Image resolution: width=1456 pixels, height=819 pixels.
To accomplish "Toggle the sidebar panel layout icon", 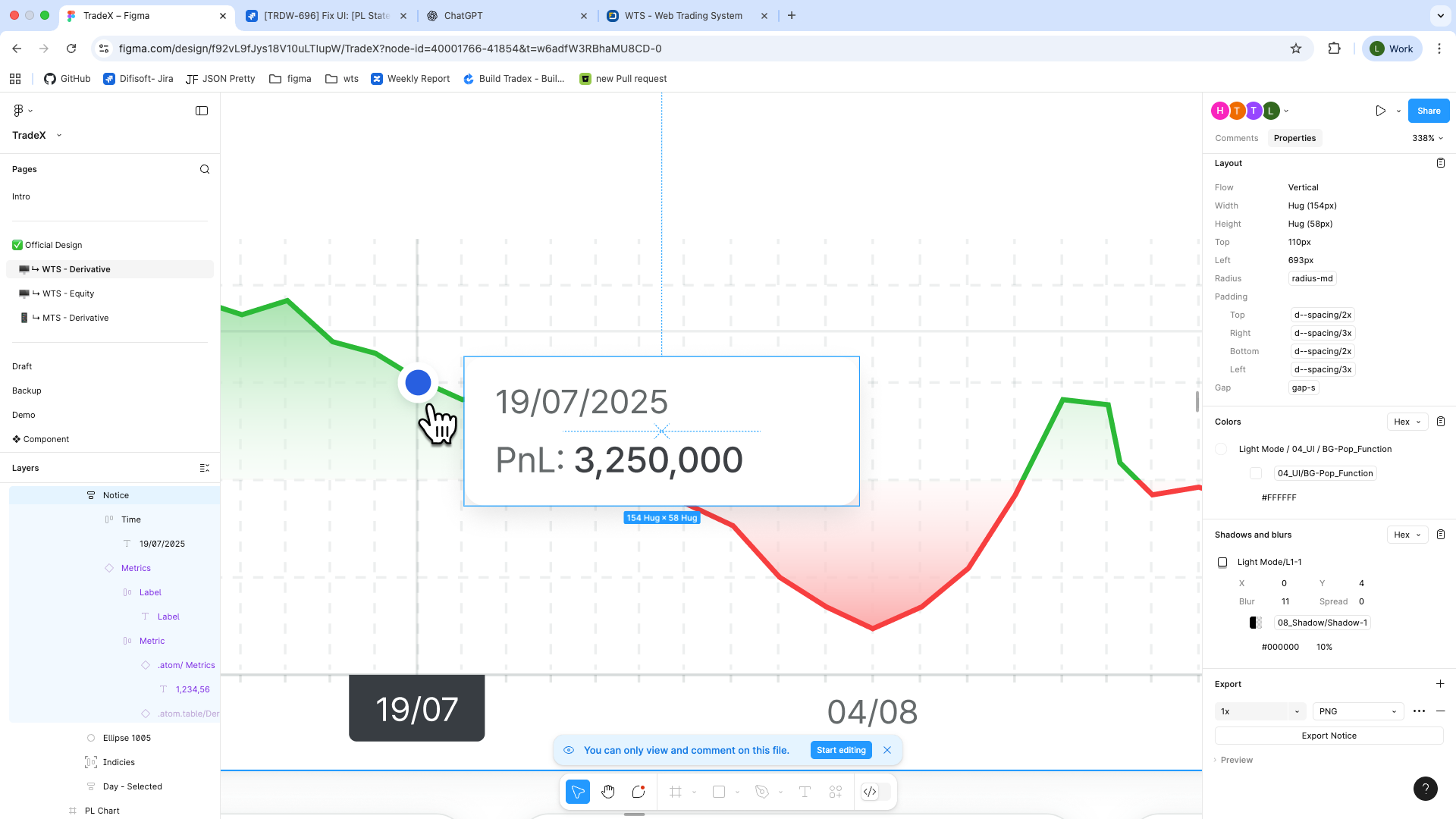I will (x=202, y=111).
